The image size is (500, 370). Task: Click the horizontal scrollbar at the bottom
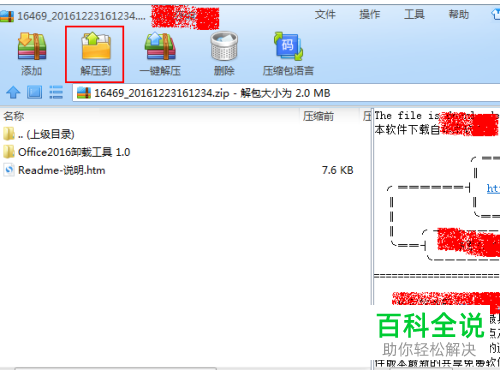[x=115, y=368]
